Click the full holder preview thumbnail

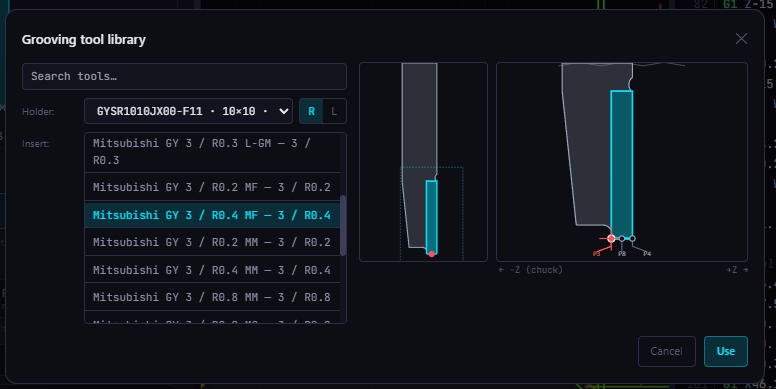[x=423, y=162]
